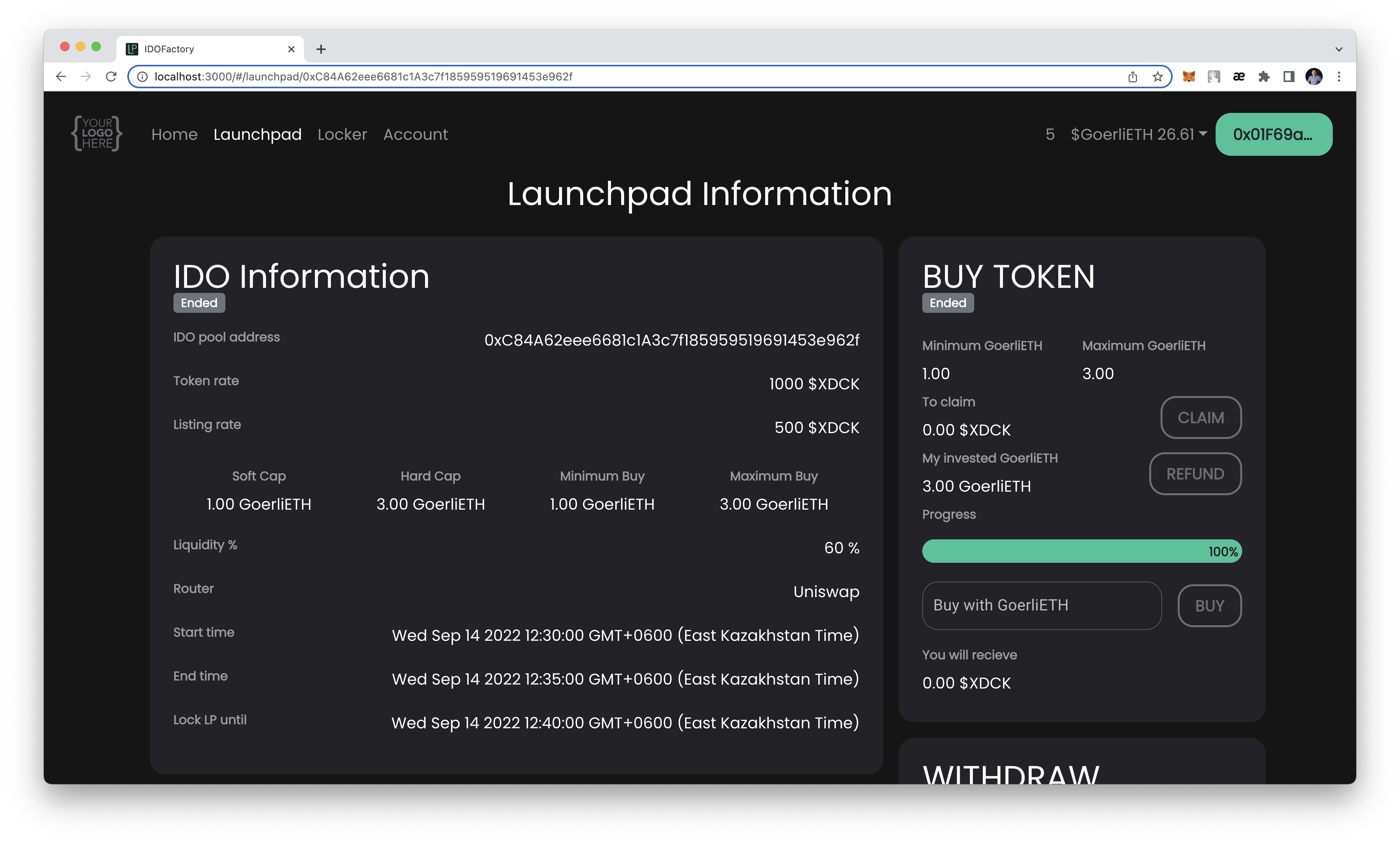
Task: Click the YOUR LOGO HERE logo
Action: pos(96,134)
